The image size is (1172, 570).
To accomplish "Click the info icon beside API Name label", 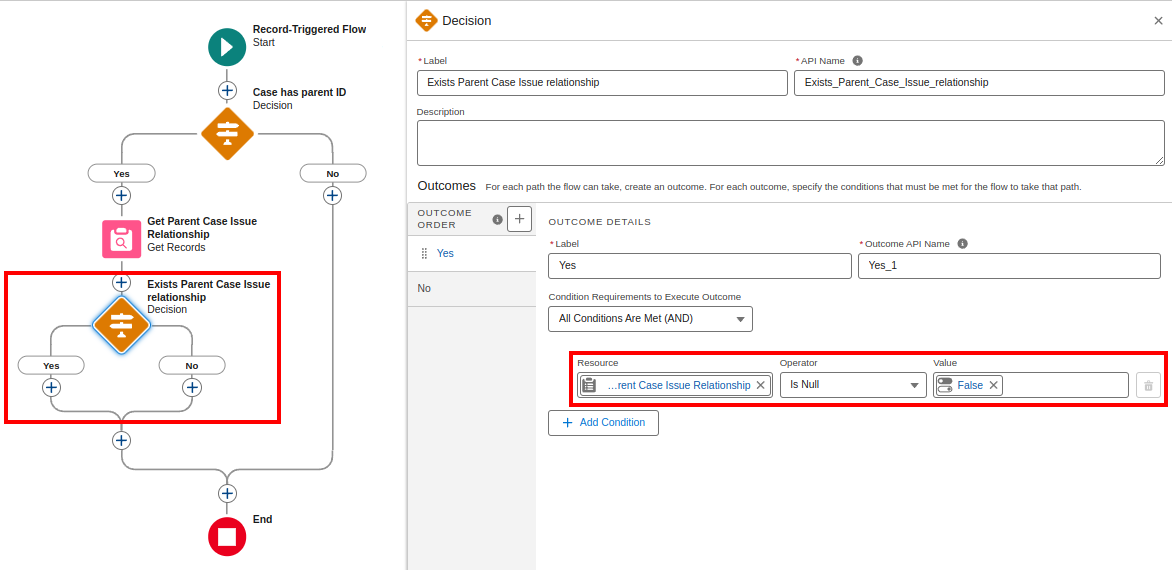I will [x=857, y=61].
